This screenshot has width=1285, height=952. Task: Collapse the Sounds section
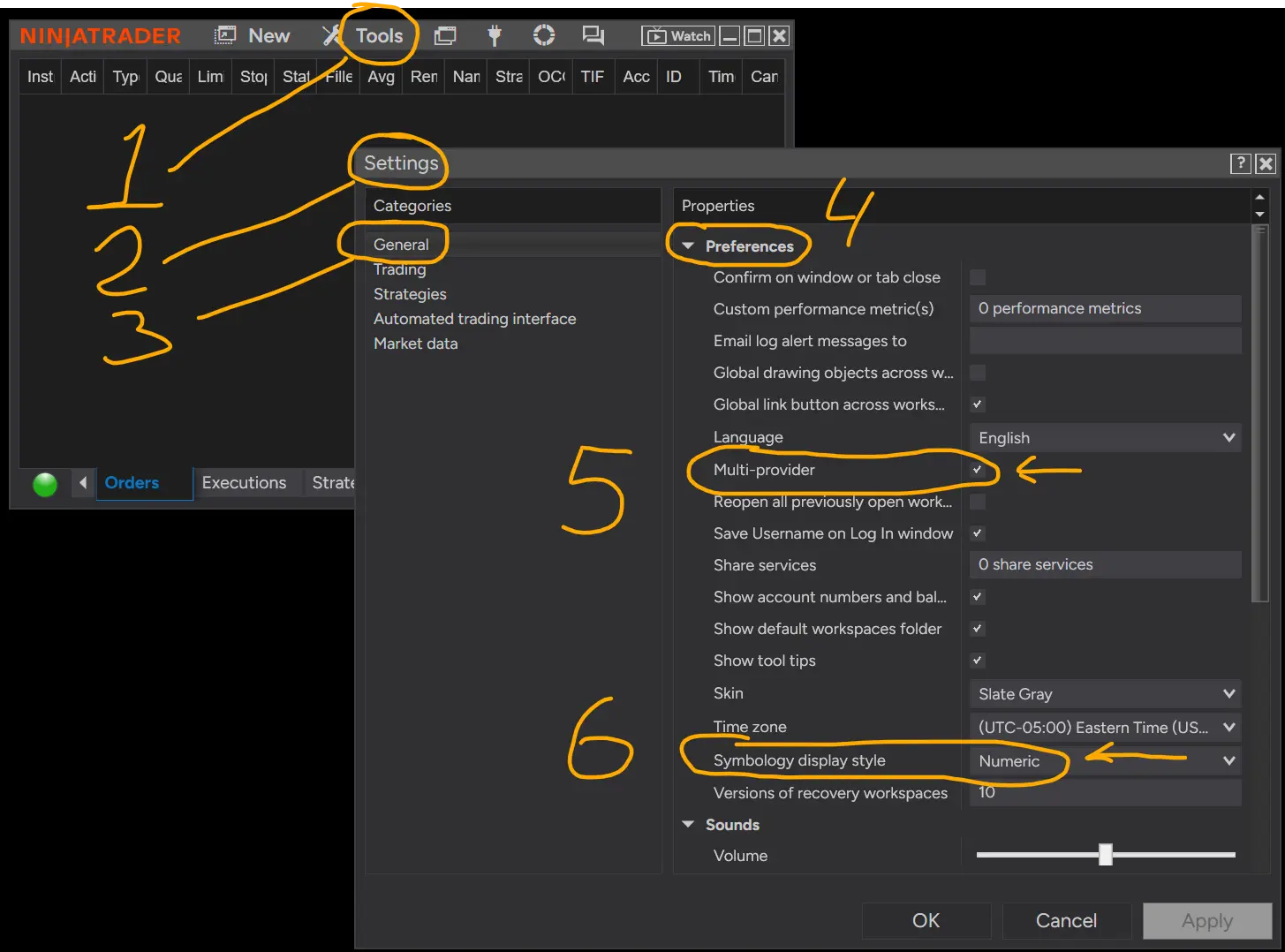tap(689, 825)
